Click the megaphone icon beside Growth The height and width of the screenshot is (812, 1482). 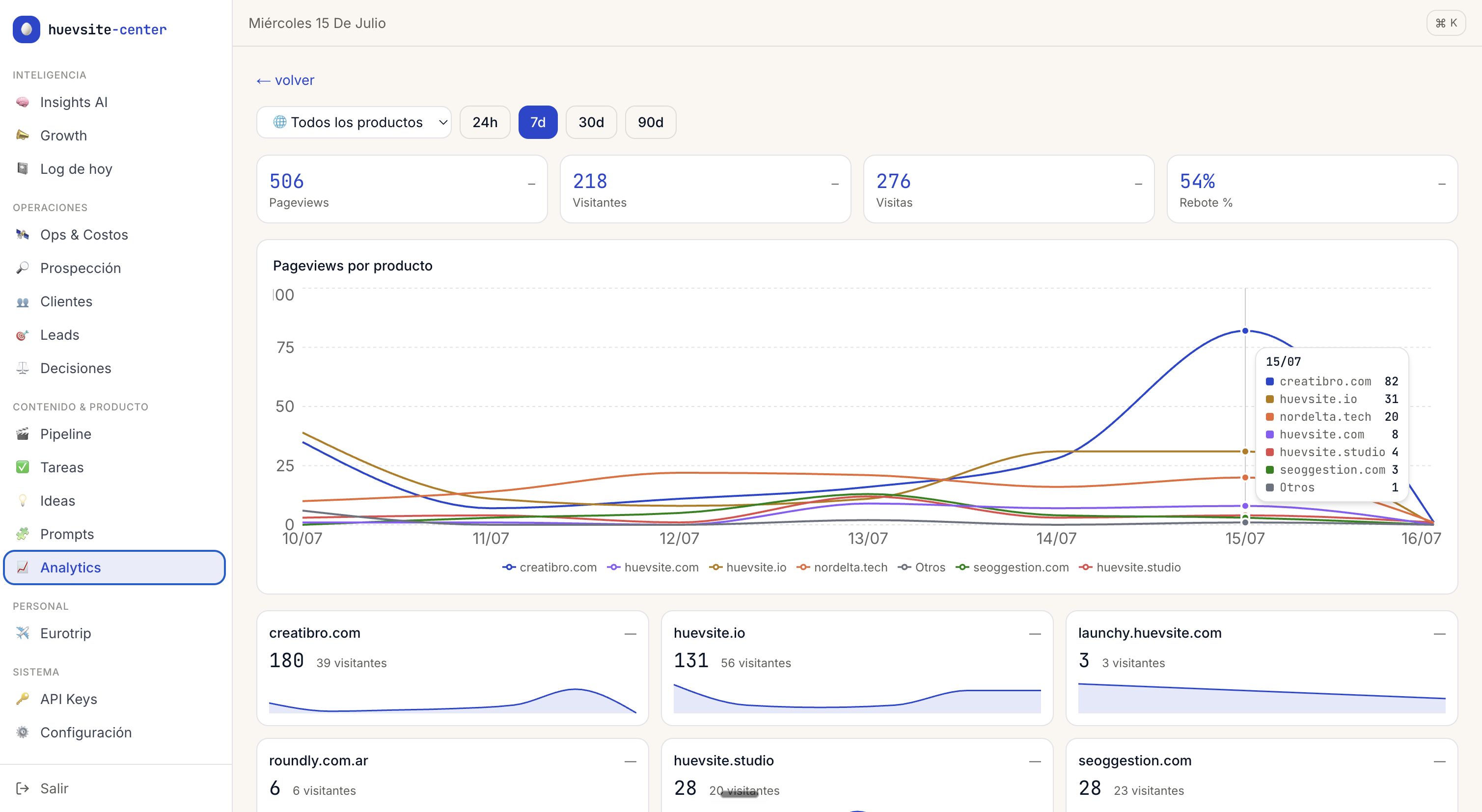23,135
